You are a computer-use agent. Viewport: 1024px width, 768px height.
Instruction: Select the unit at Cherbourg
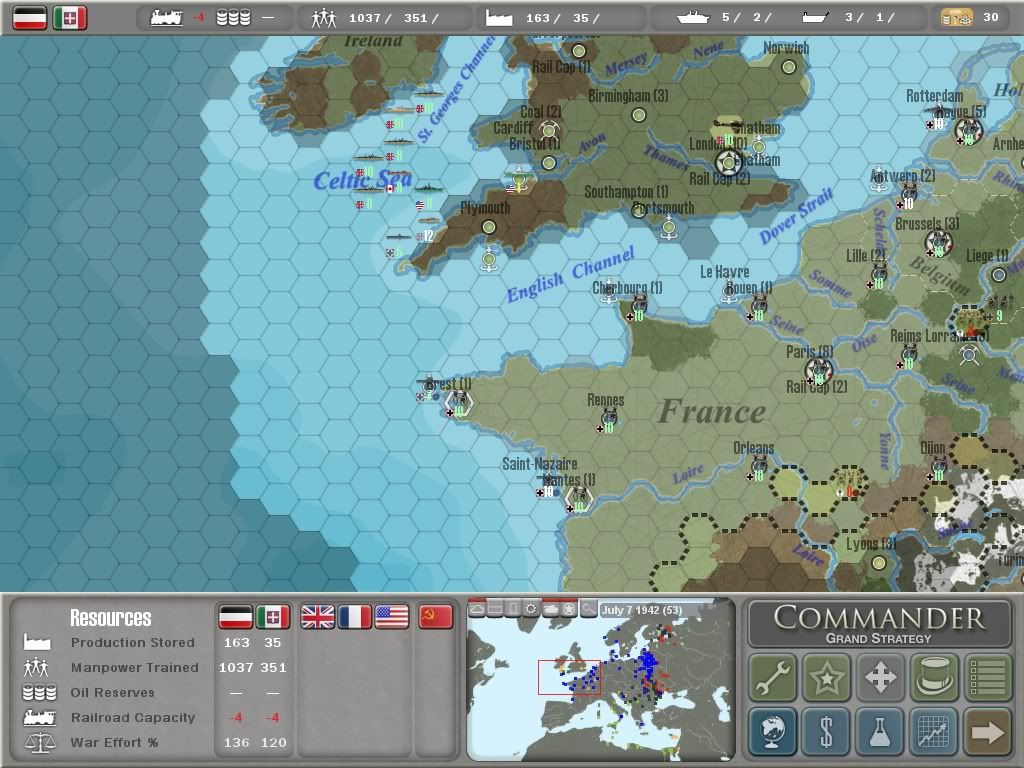637,306
